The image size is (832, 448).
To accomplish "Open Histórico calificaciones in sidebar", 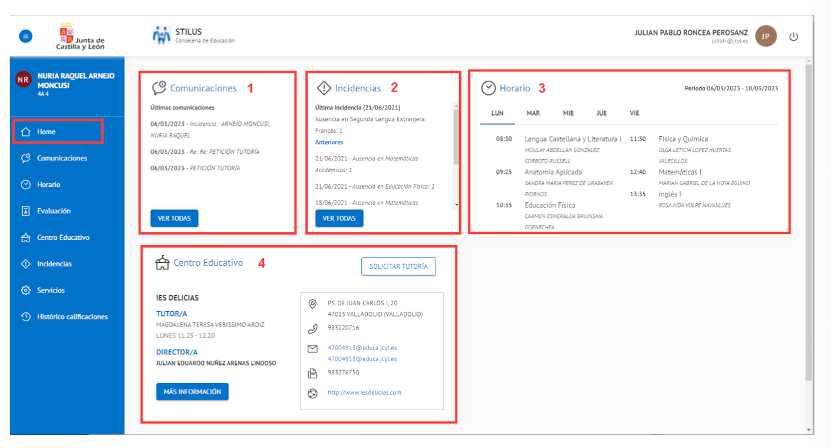I will (71, 316).
